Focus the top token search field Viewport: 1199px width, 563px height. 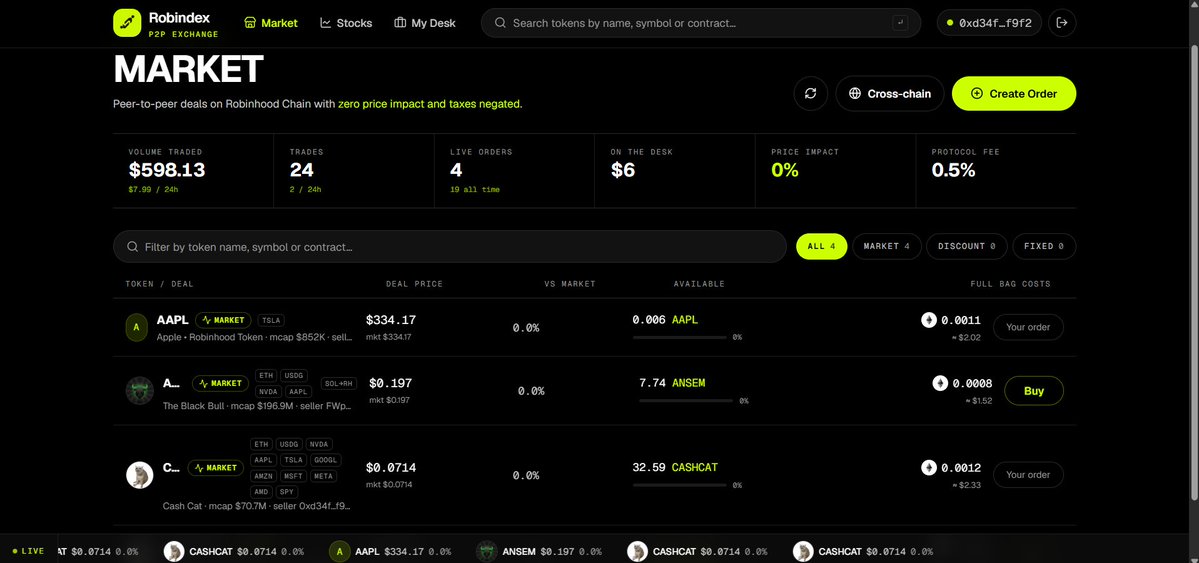tap(700, 23)
